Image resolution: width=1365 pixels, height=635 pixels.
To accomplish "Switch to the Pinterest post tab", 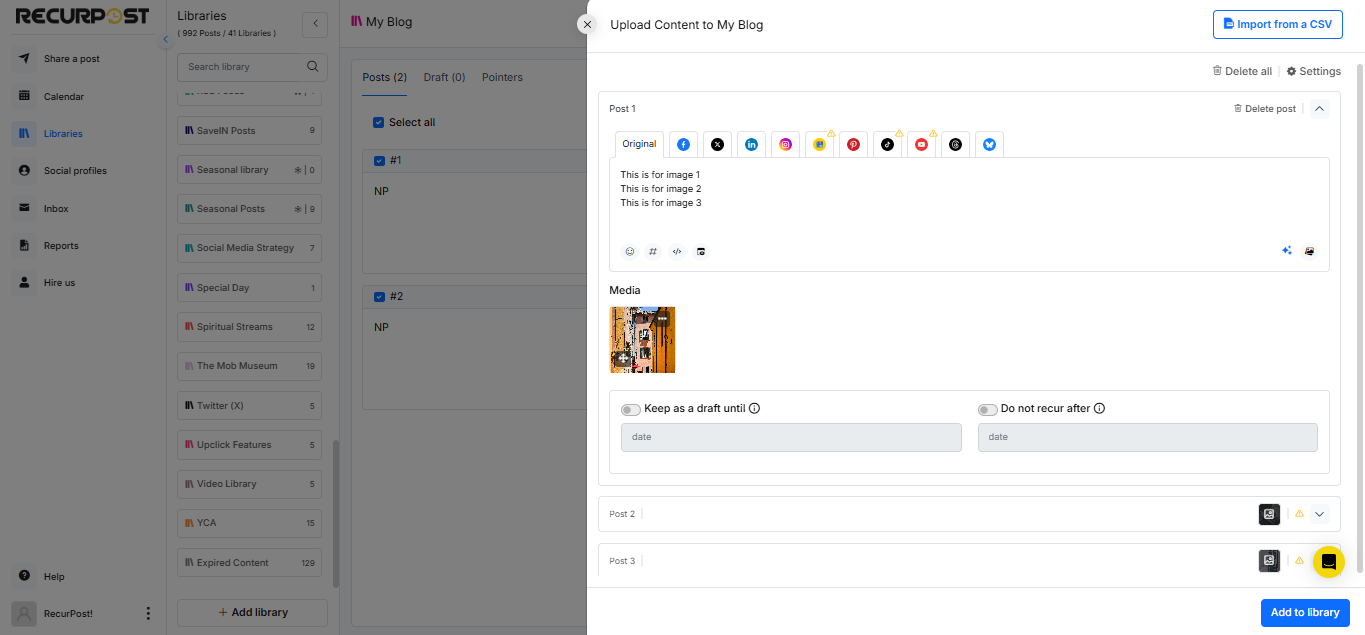I will tap(853, 144).
